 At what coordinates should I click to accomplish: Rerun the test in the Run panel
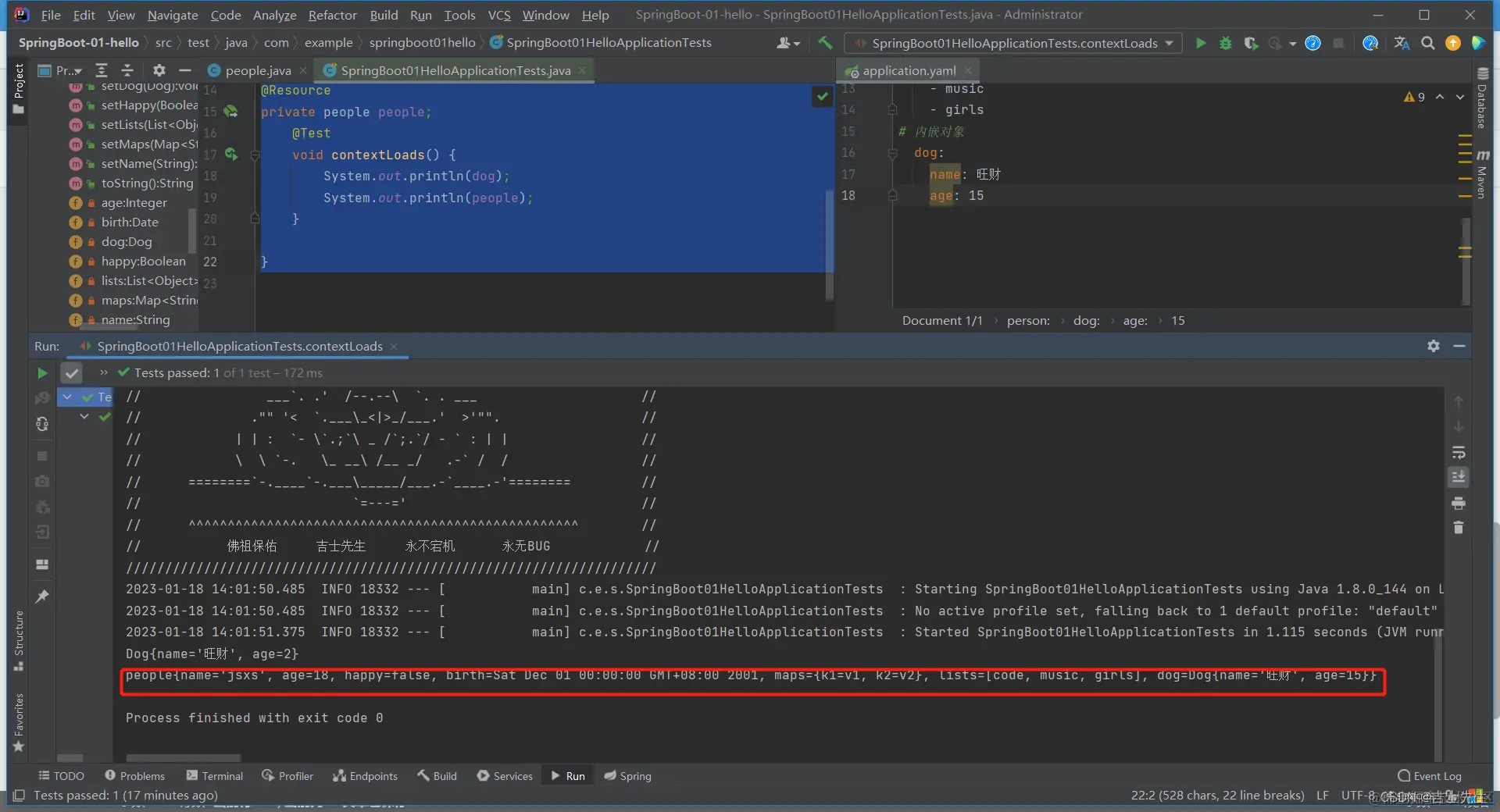tap(42, 373)
